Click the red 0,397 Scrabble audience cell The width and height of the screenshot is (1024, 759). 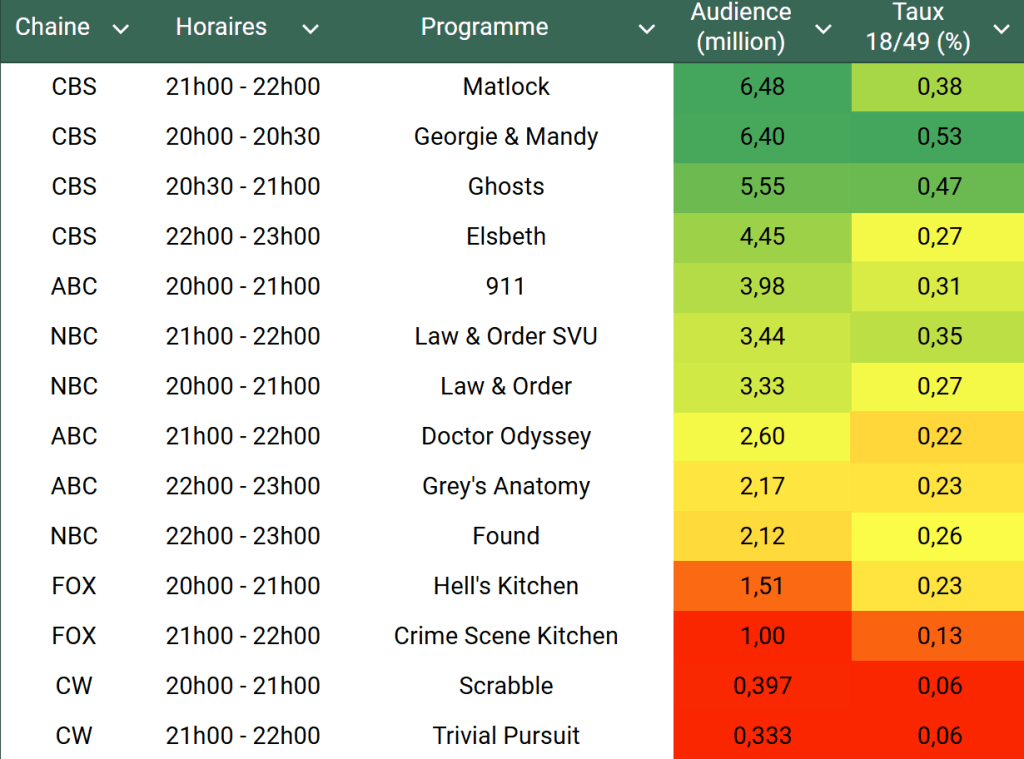[762, 686]
